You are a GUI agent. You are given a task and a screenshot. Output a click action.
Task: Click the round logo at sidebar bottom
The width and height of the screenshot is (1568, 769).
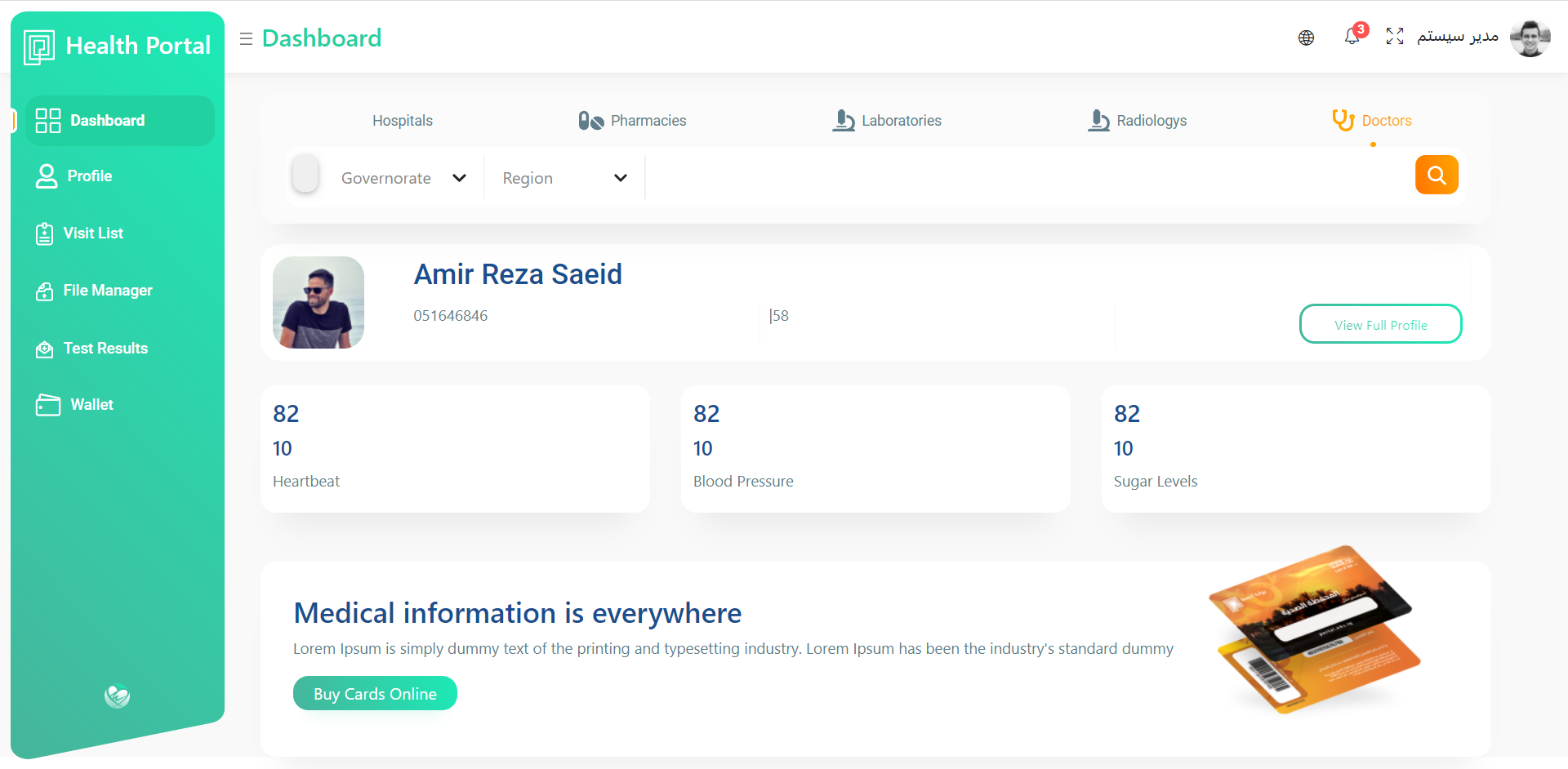point(118,696)
